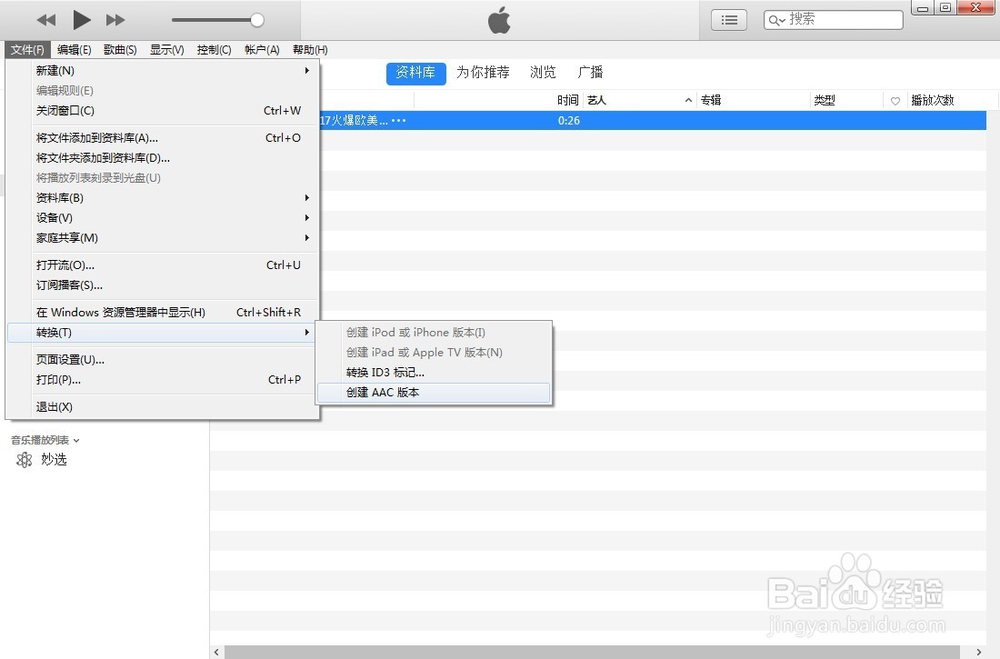Select the song row with 0:26 duration
Viewport: 1000px width, 659px height.
(653, 121)
